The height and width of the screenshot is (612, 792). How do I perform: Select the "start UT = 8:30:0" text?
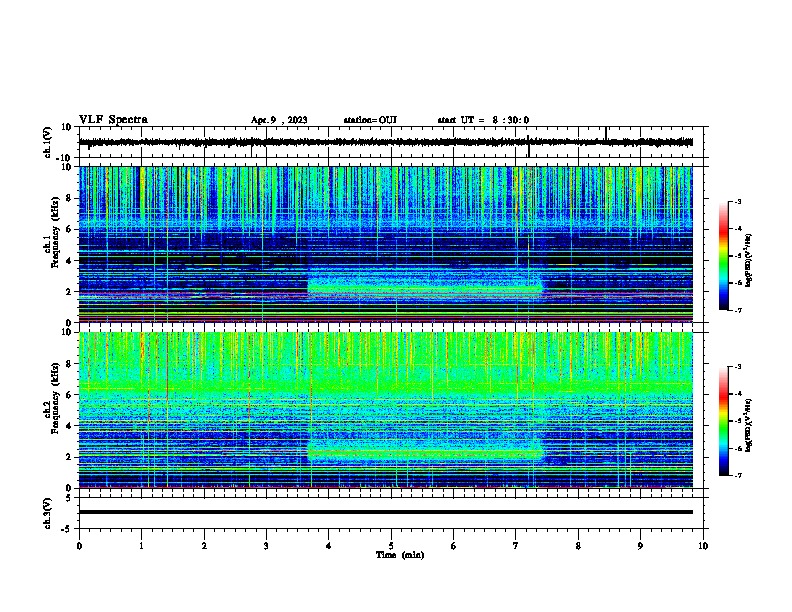click(x=483, y=120)
